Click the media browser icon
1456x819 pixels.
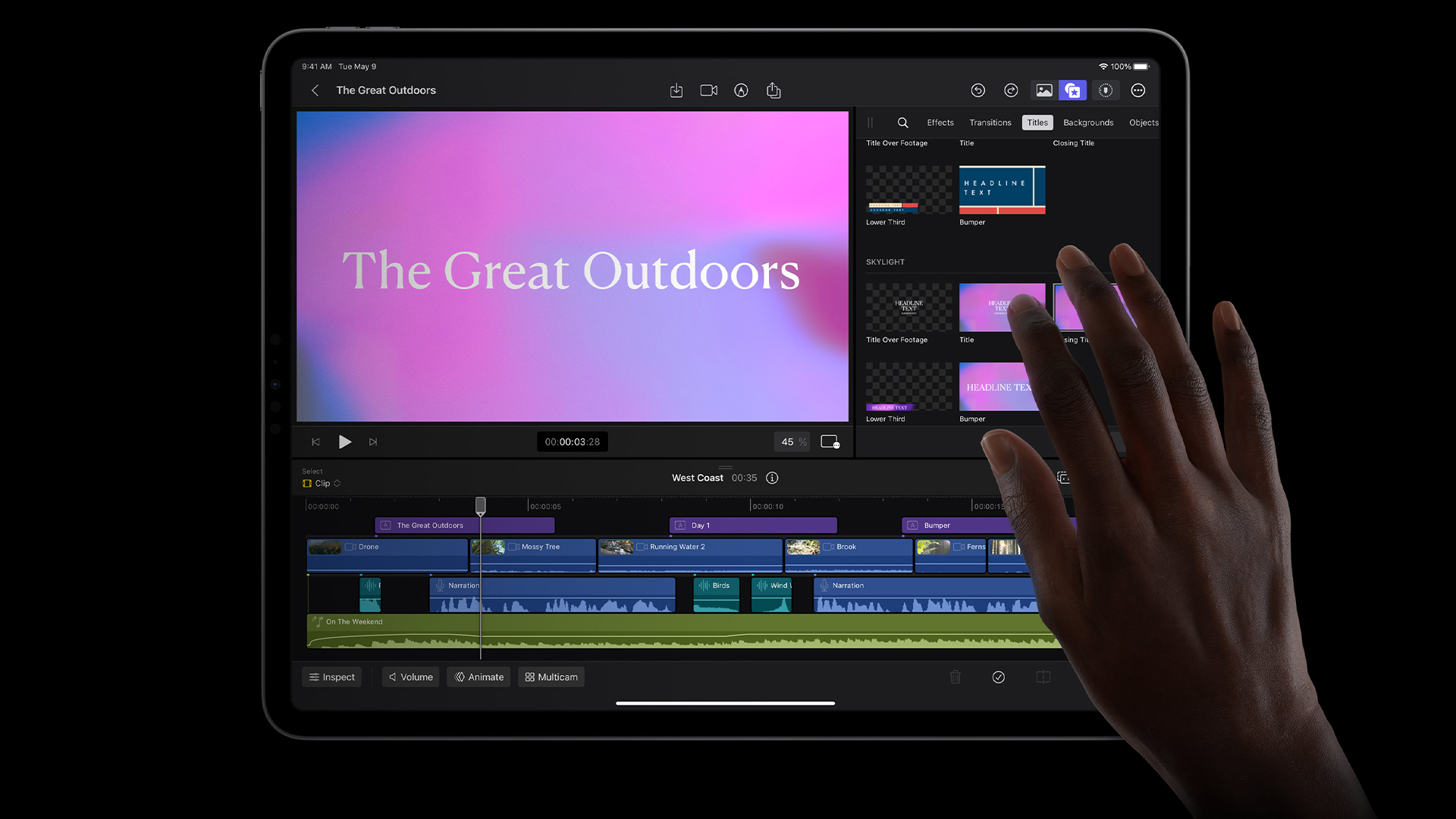click(1043, 90)
